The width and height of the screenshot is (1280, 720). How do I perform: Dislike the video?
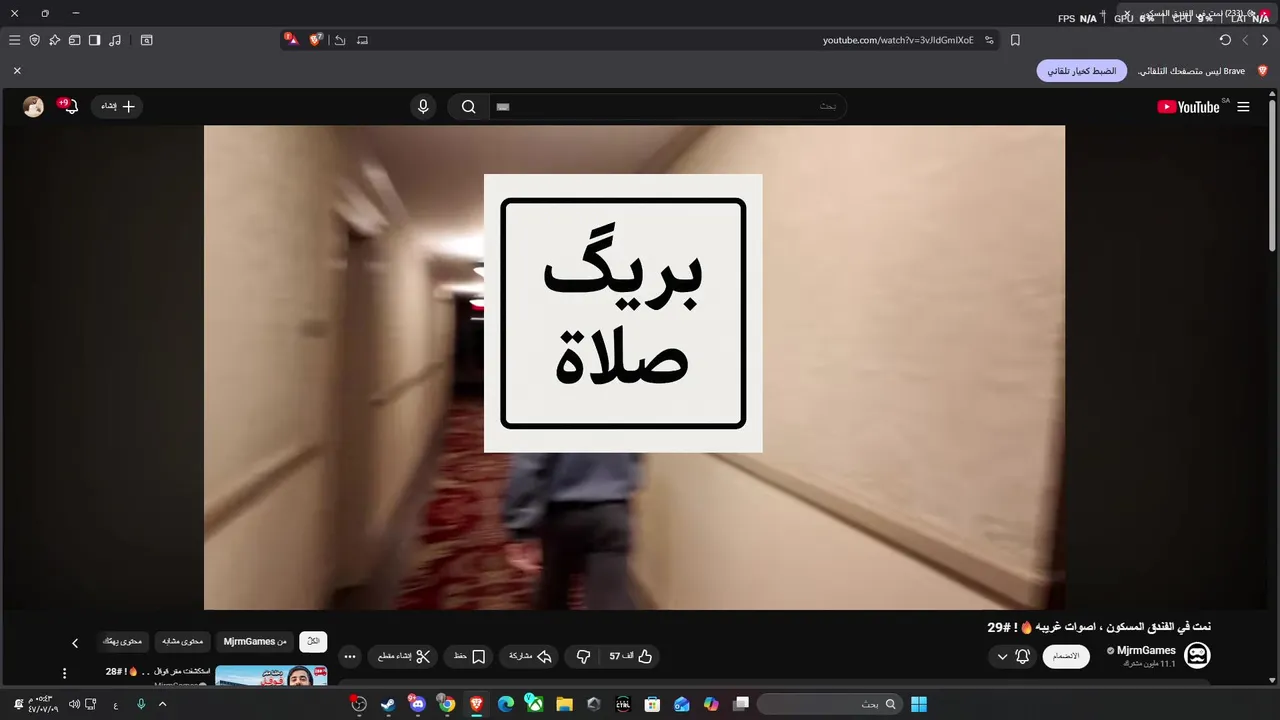click(583, 656)
